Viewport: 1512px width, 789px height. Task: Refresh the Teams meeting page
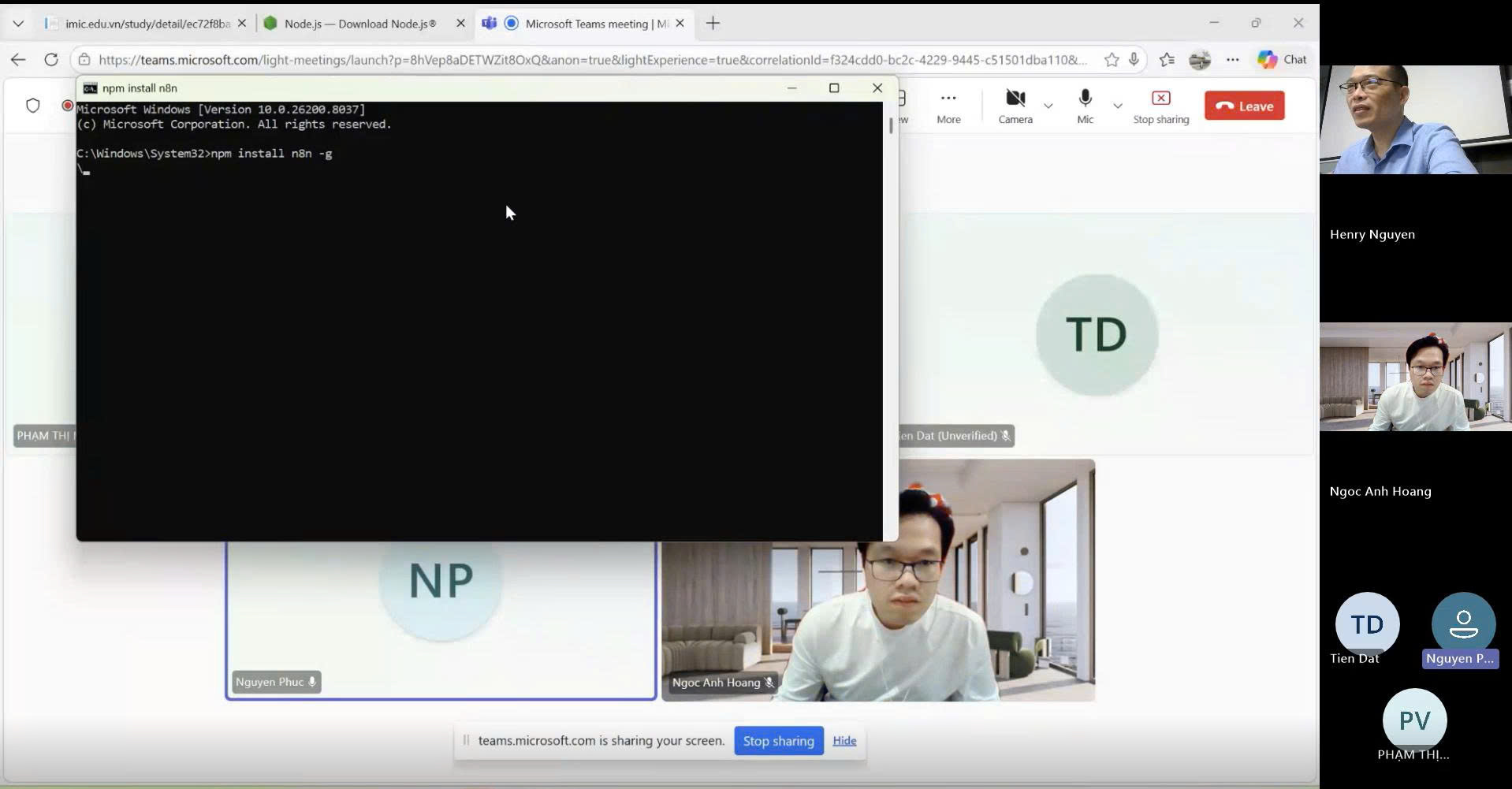click(x=51, y=60)
